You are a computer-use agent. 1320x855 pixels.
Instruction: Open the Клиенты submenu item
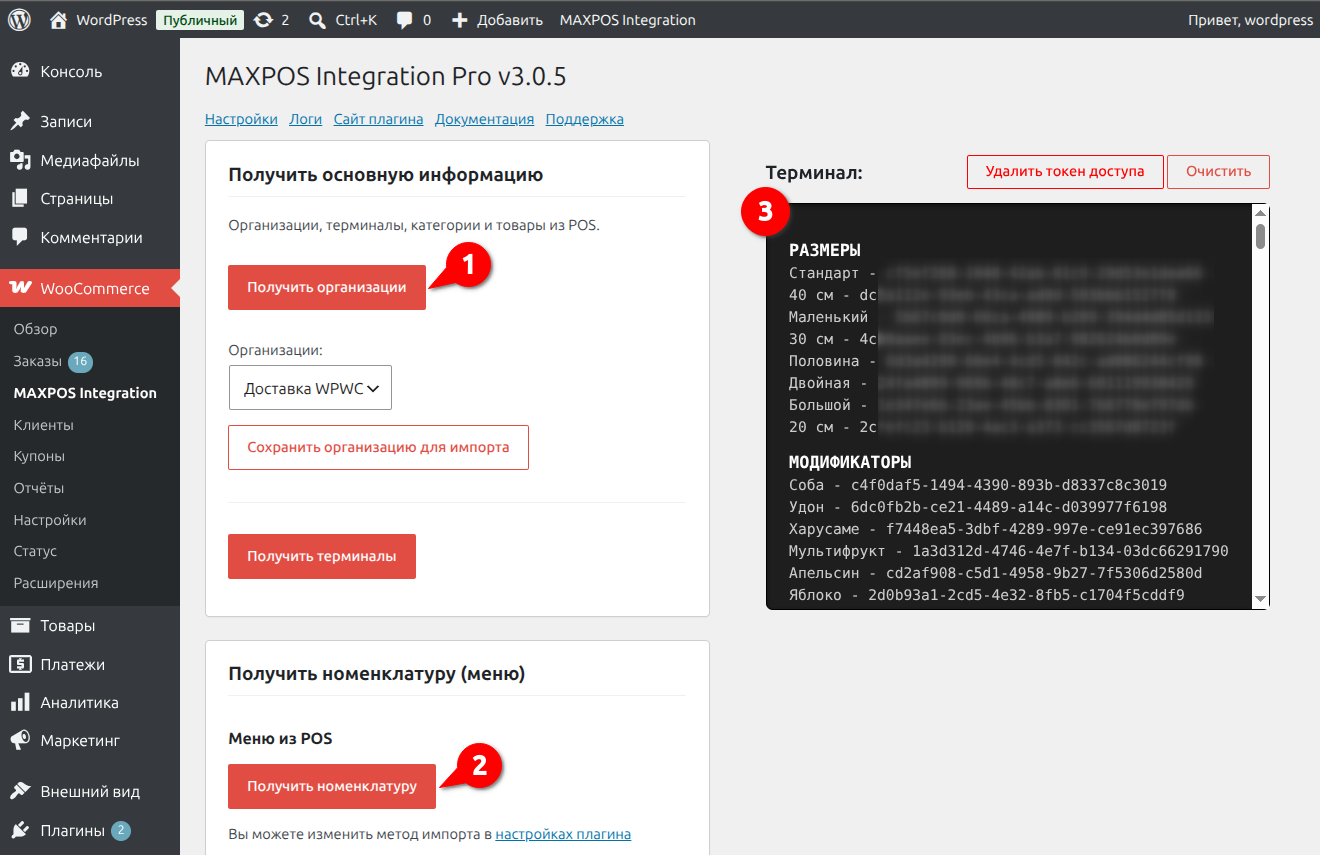[x=44, y=425]
